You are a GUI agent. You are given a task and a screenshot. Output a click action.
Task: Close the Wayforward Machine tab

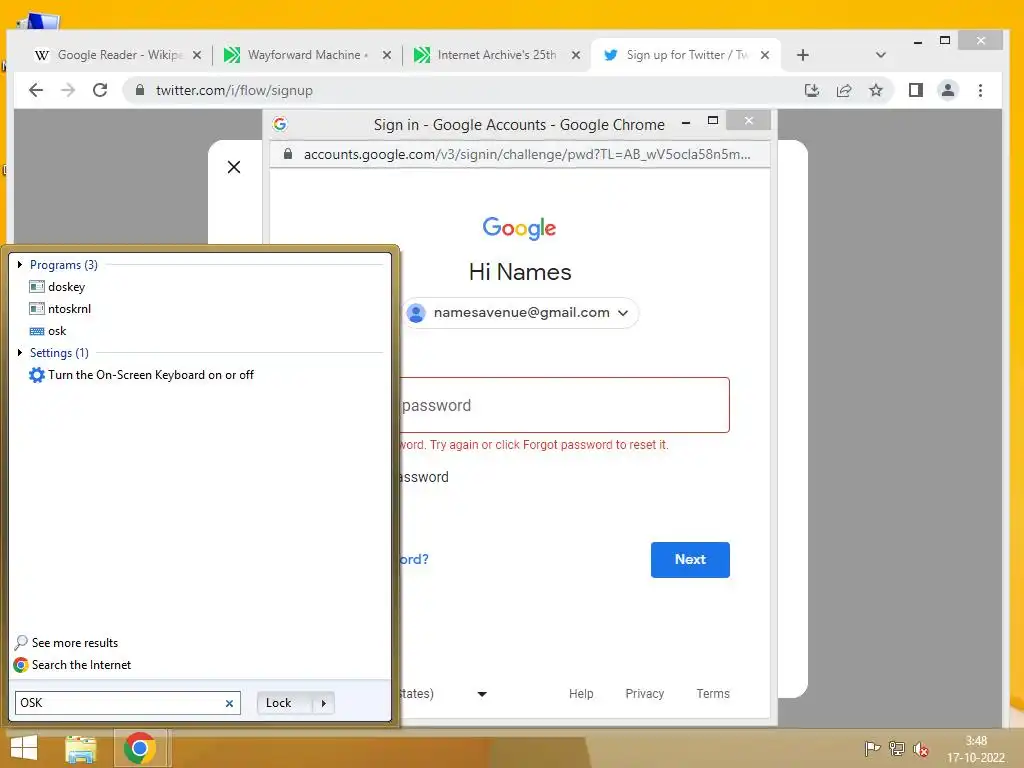pyautogui.click(x=387, y=56)
